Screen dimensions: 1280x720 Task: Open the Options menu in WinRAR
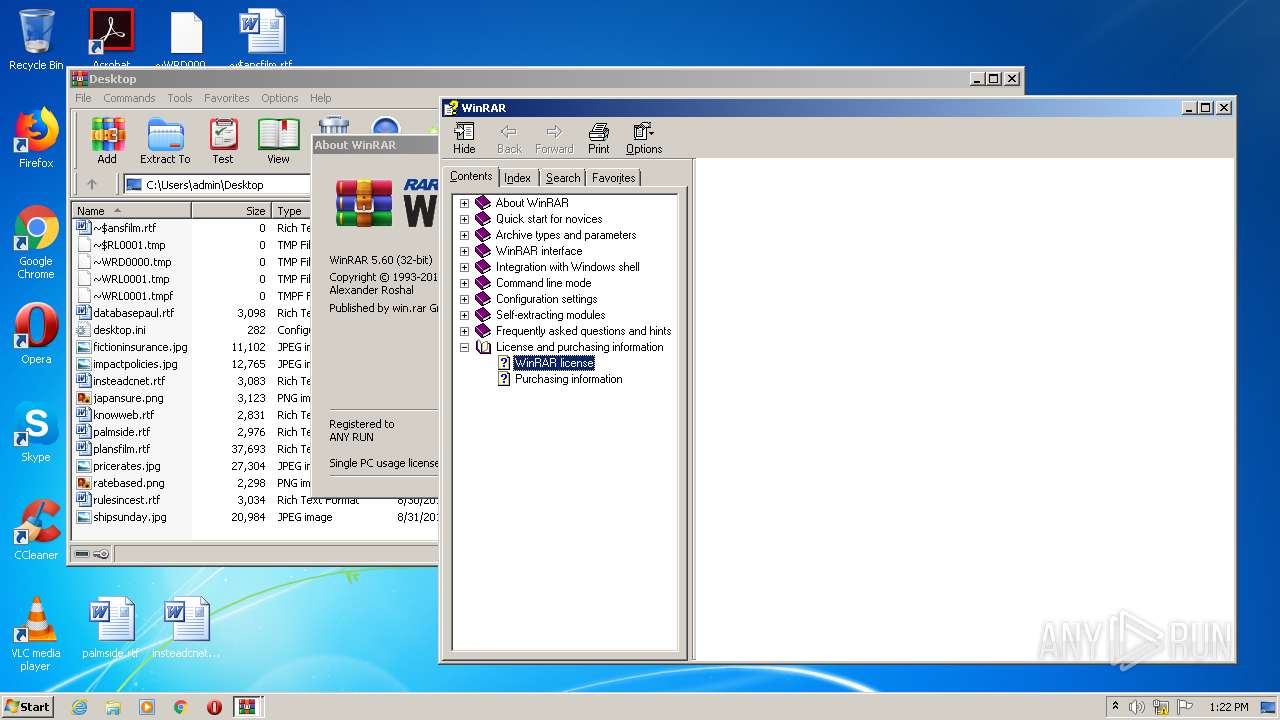point(280,98)
